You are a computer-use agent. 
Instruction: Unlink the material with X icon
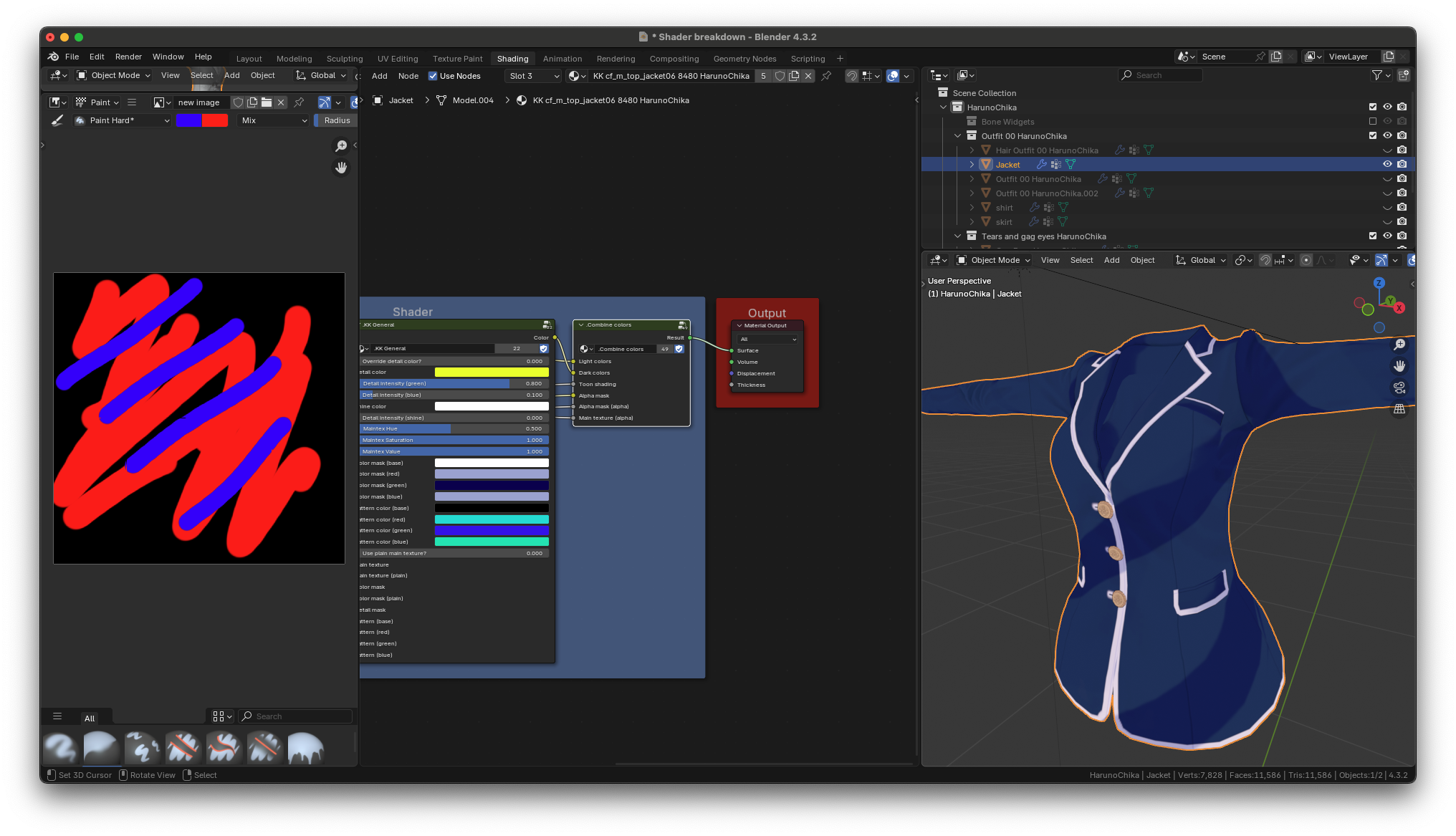coord(808,76)
